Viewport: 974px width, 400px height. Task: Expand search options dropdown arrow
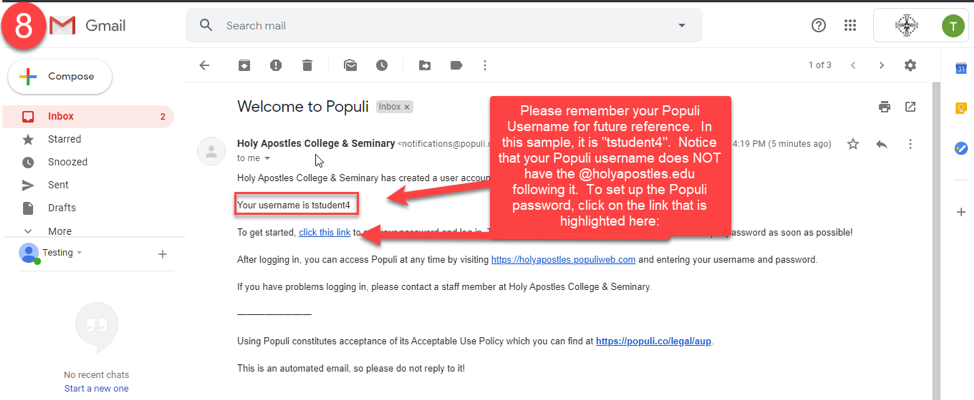(x=681, y=25)
